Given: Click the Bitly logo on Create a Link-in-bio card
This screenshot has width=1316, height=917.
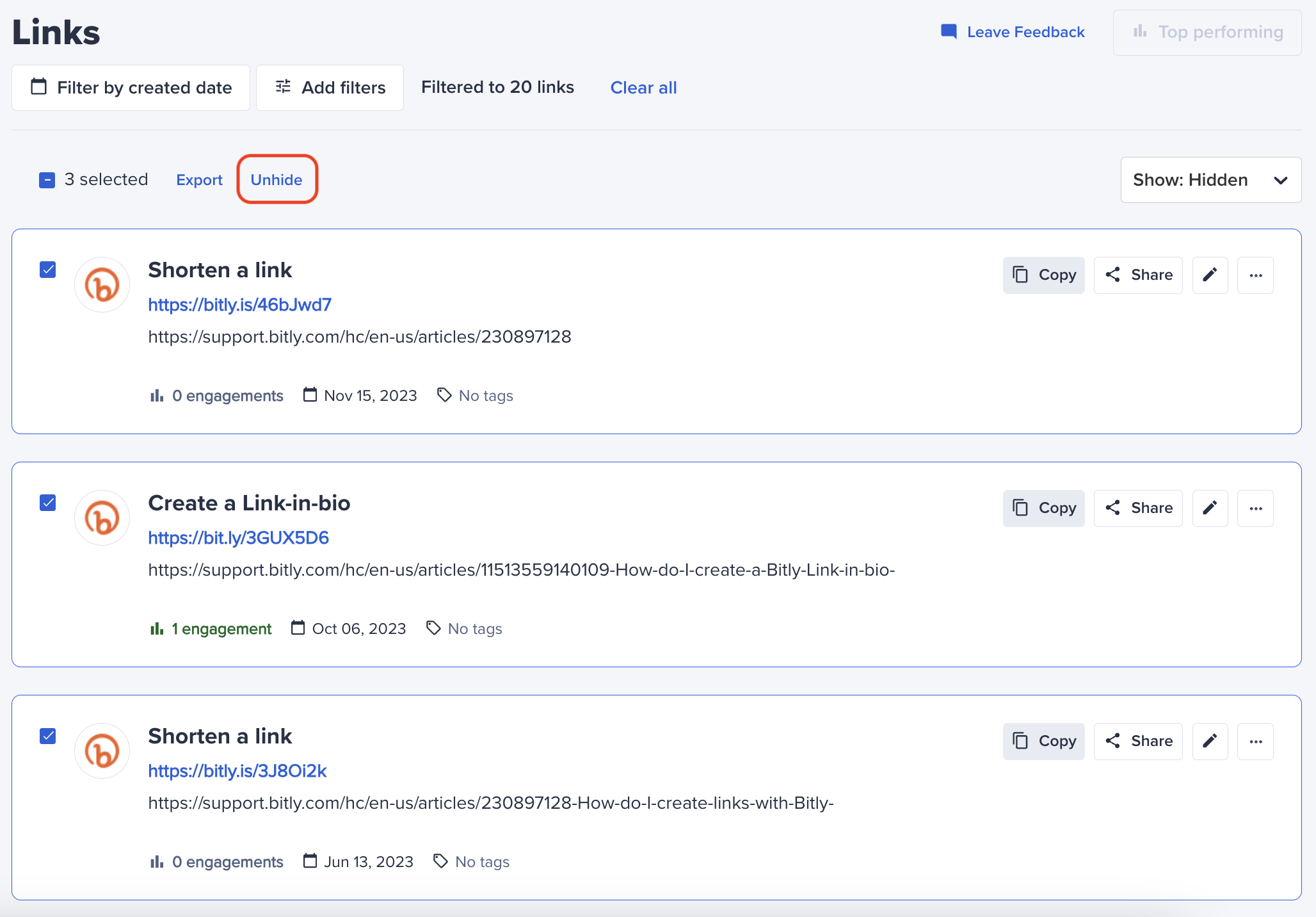Looking at the screenshot, I should [x=102, y=518].
